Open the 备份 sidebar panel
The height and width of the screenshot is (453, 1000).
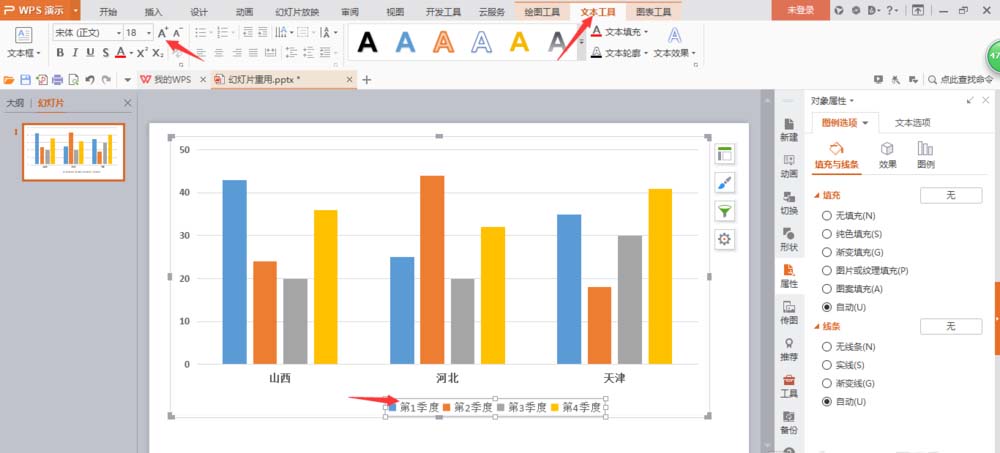point(789,422)
